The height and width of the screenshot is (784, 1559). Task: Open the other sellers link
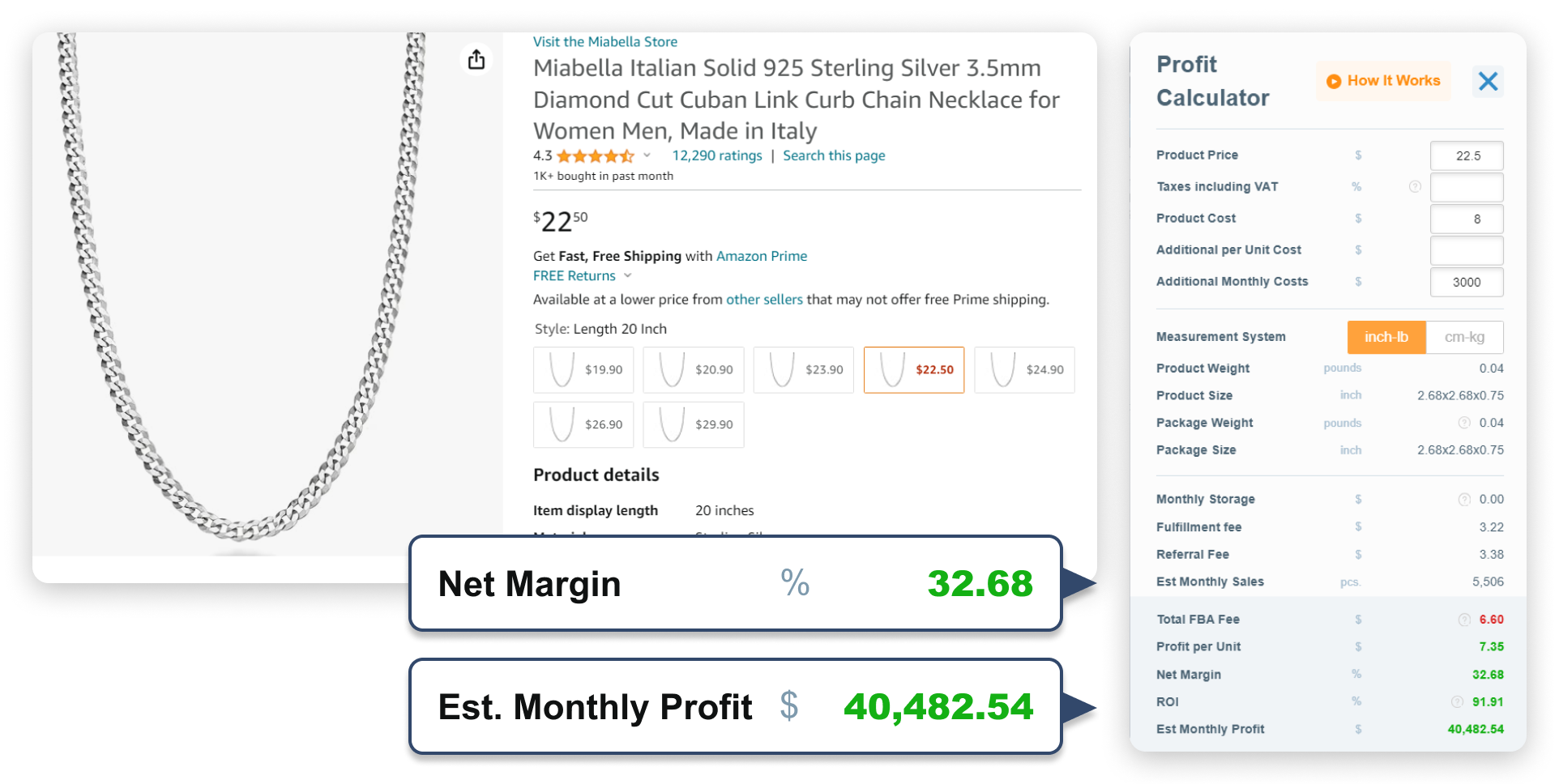(764, 299)
